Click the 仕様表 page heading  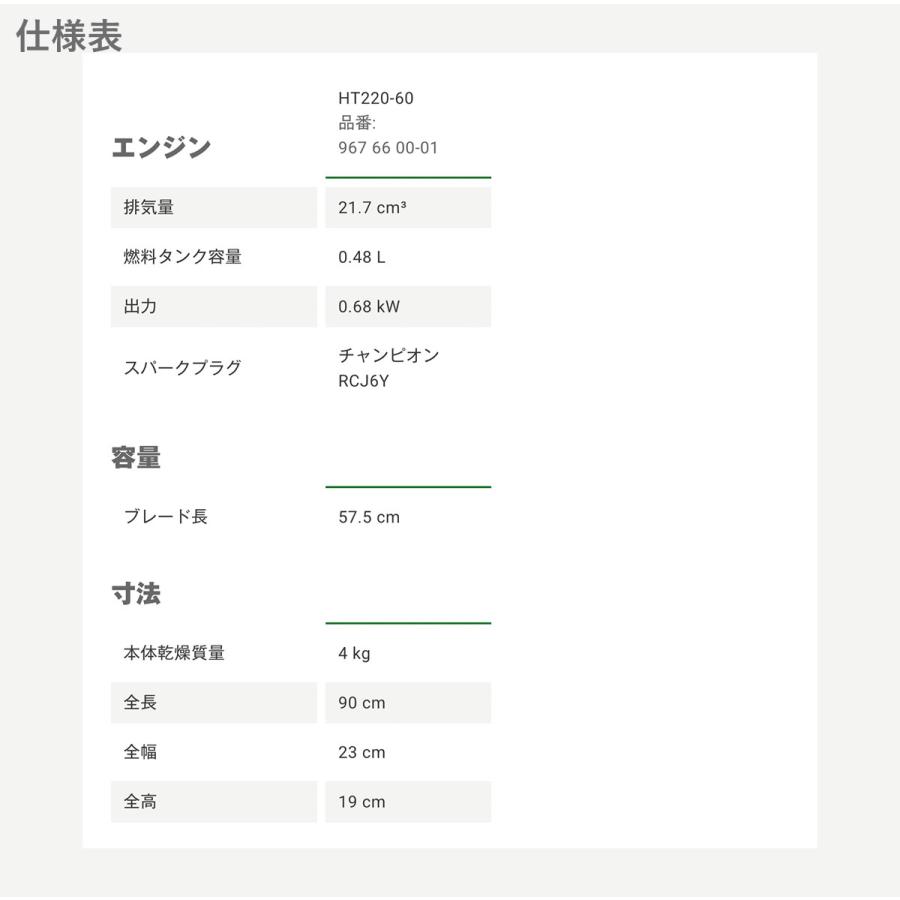point(70,36)
